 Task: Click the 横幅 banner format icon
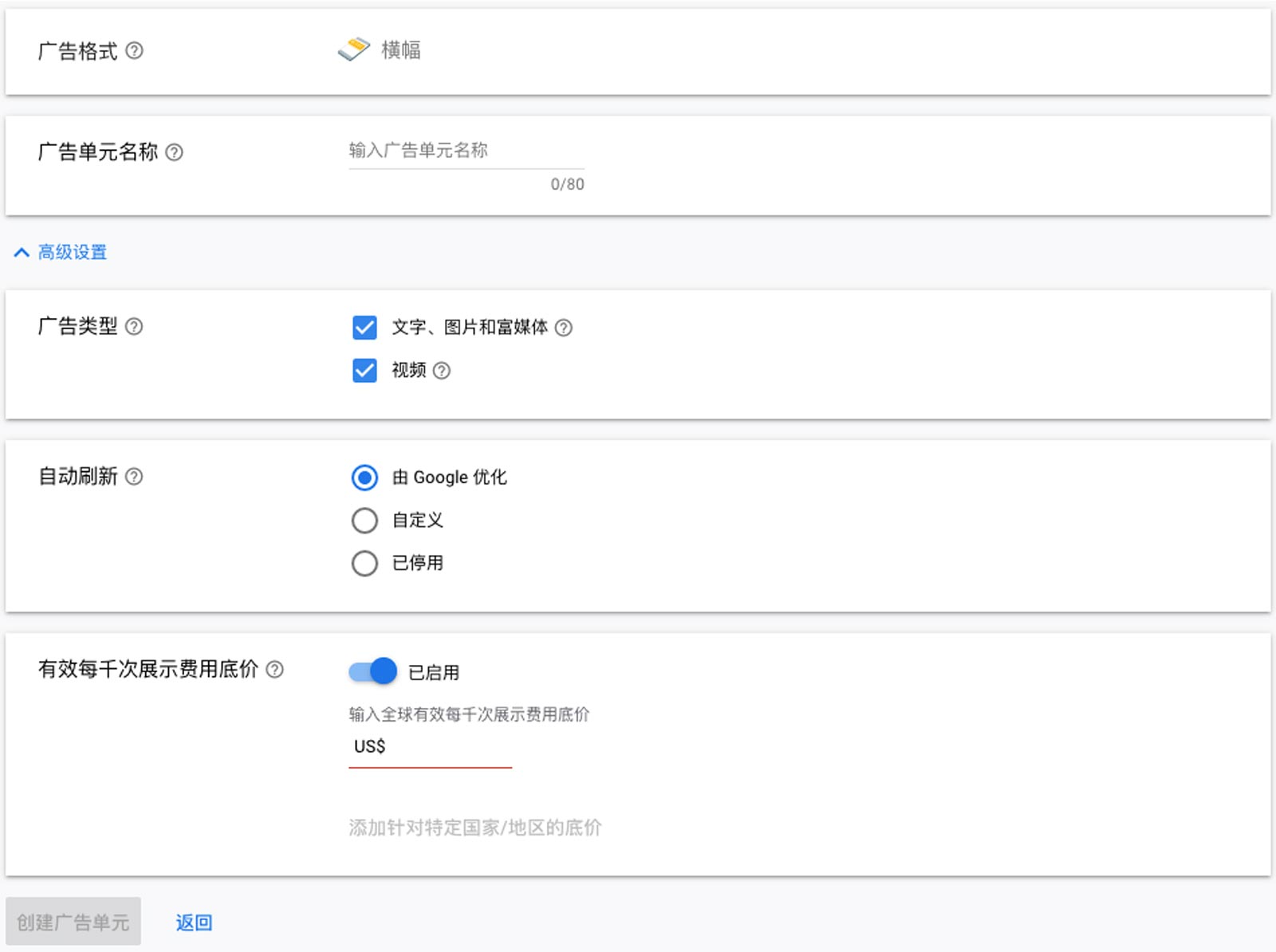(353, 49)
